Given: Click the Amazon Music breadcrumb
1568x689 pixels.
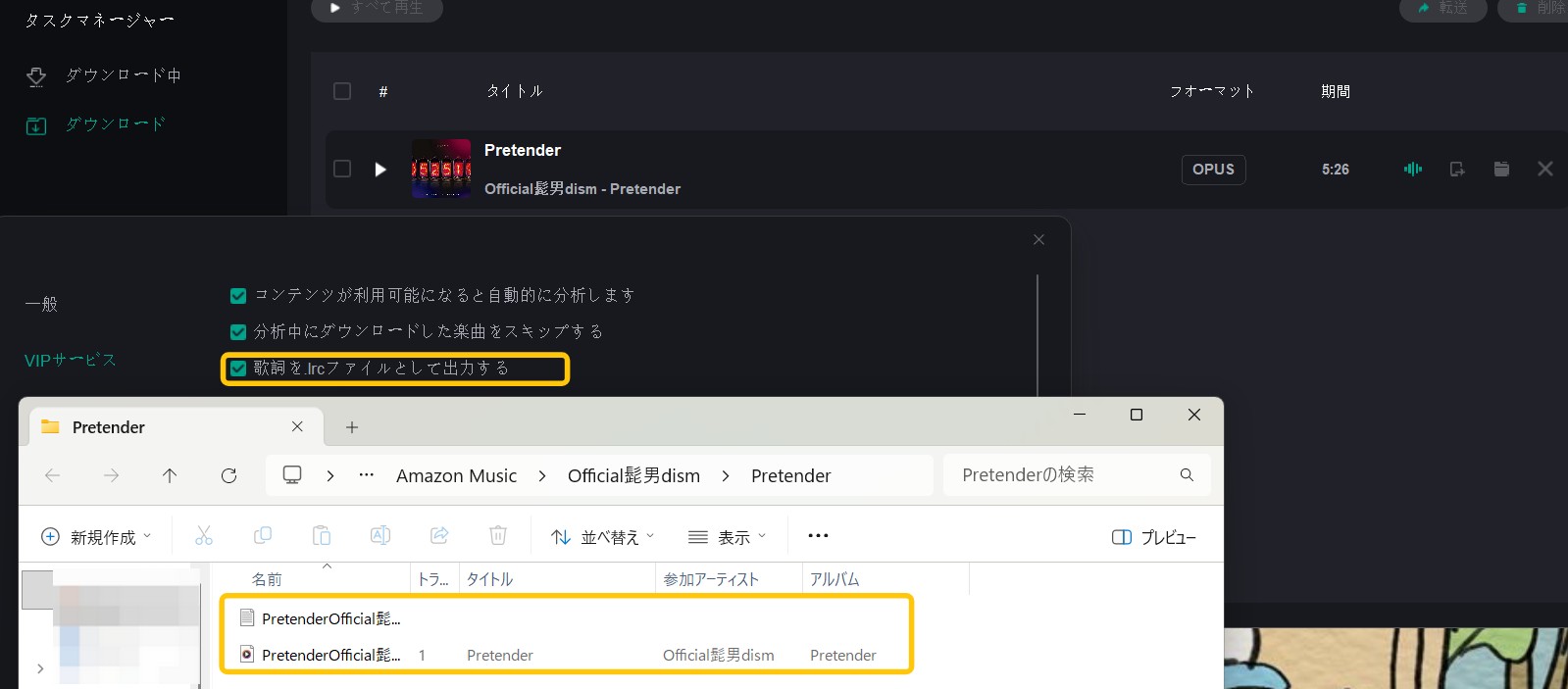Looking at the screenshot, I should (456, 475).
